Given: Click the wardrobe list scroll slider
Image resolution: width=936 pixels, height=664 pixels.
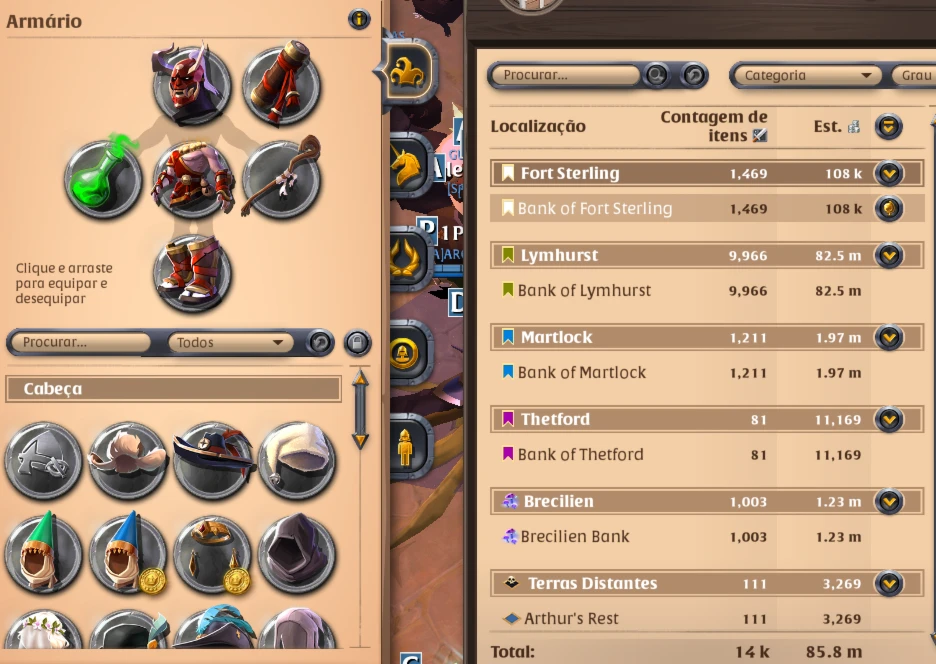Looking at the screenshot, I should coord(360,410).
